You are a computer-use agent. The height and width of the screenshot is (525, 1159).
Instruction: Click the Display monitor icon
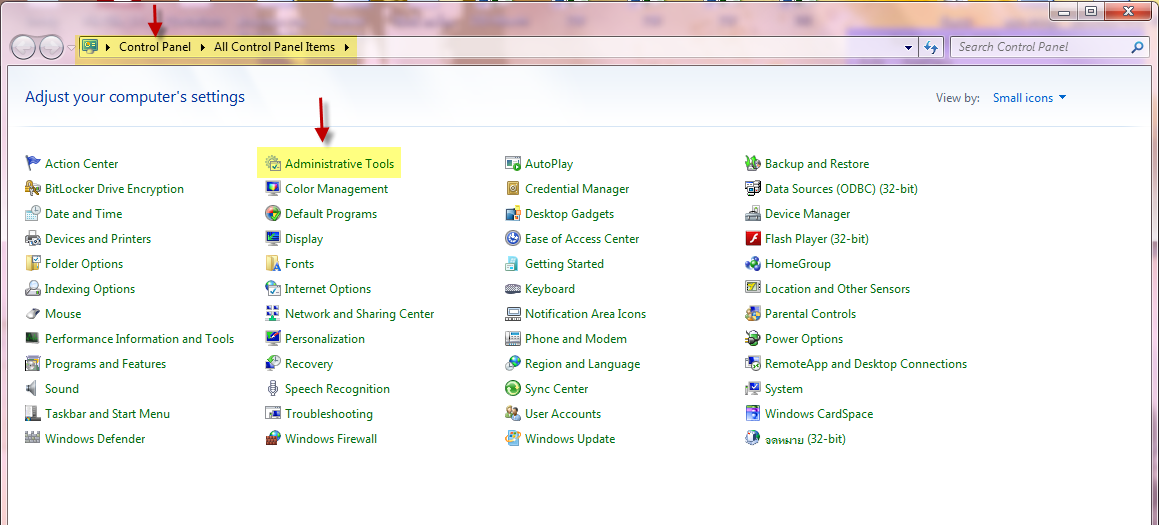click(273, 239)
